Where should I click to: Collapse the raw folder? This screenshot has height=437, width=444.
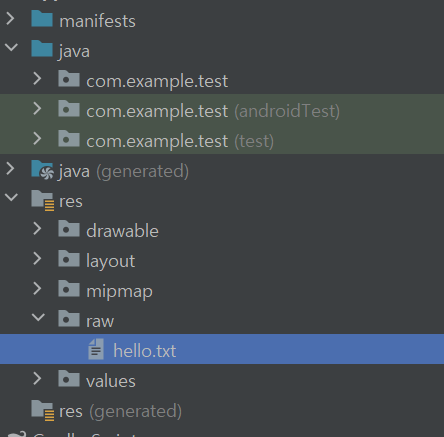[x=38, y=317]
